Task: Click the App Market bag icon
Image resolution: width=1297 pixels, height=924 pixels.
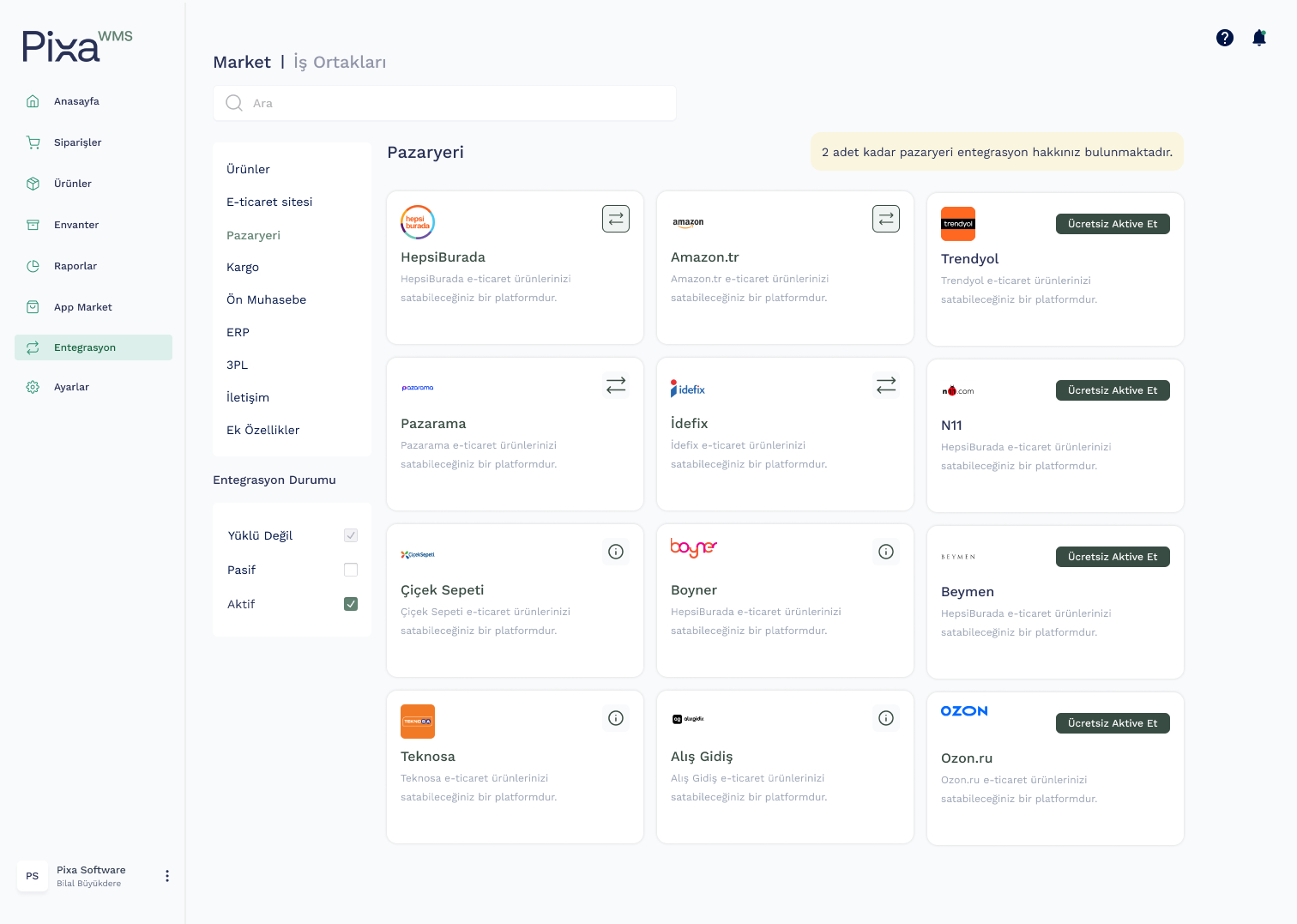Action: pyautogui.click(x=33, y=307)
